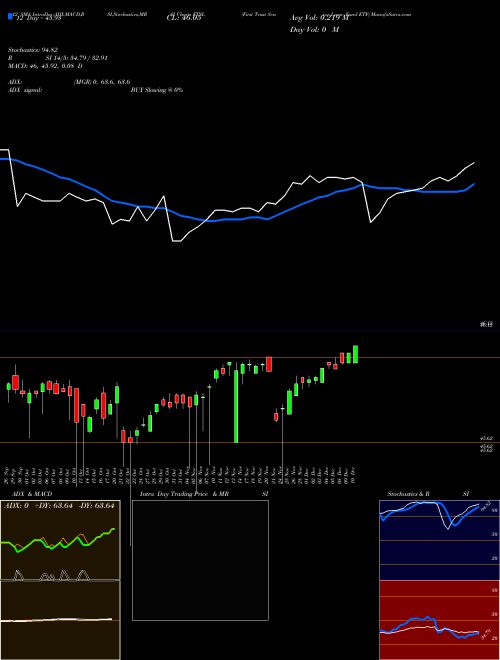The height and width of the screenshot is (660, 500).
Task: Click the 'ADX: 0 +DY: 63.64 -DY: 63.64' readout
Action: [x=59, y=506]
